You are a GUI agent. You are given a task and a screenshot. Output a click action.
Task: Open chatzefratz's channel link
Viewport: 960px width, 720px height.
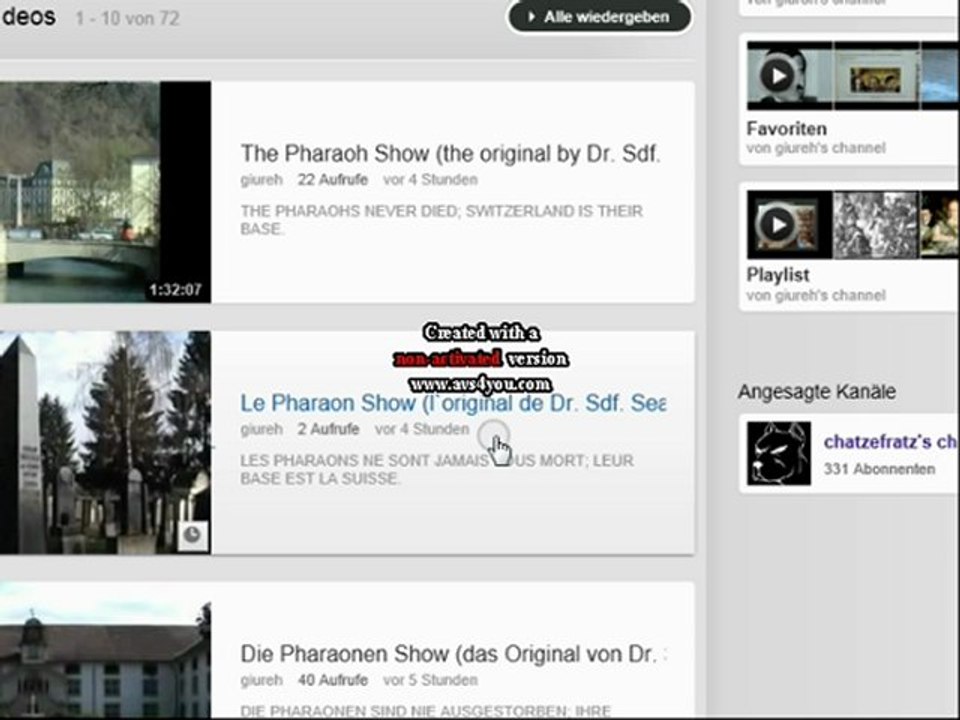point(891,441)
